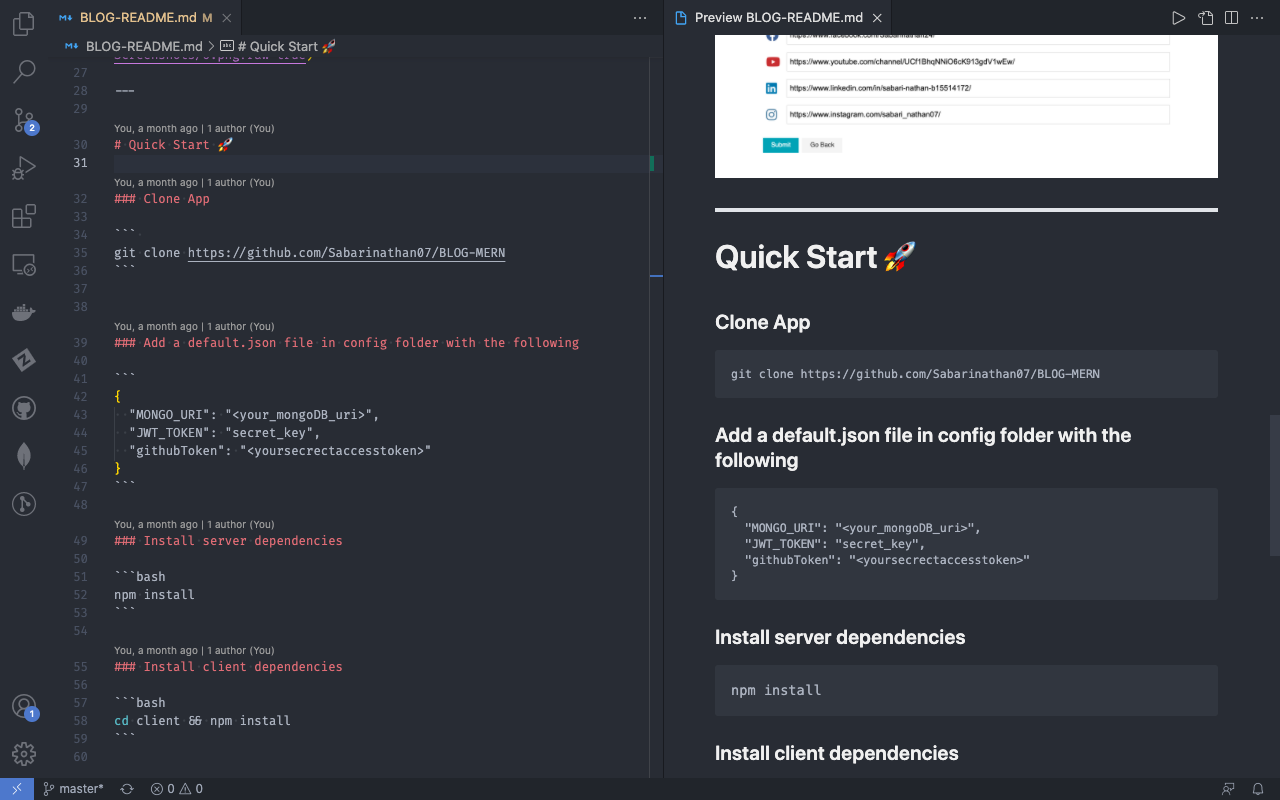Click the Quick Start heading in preview
The image size is (1280, 800).
pos(815,257)
